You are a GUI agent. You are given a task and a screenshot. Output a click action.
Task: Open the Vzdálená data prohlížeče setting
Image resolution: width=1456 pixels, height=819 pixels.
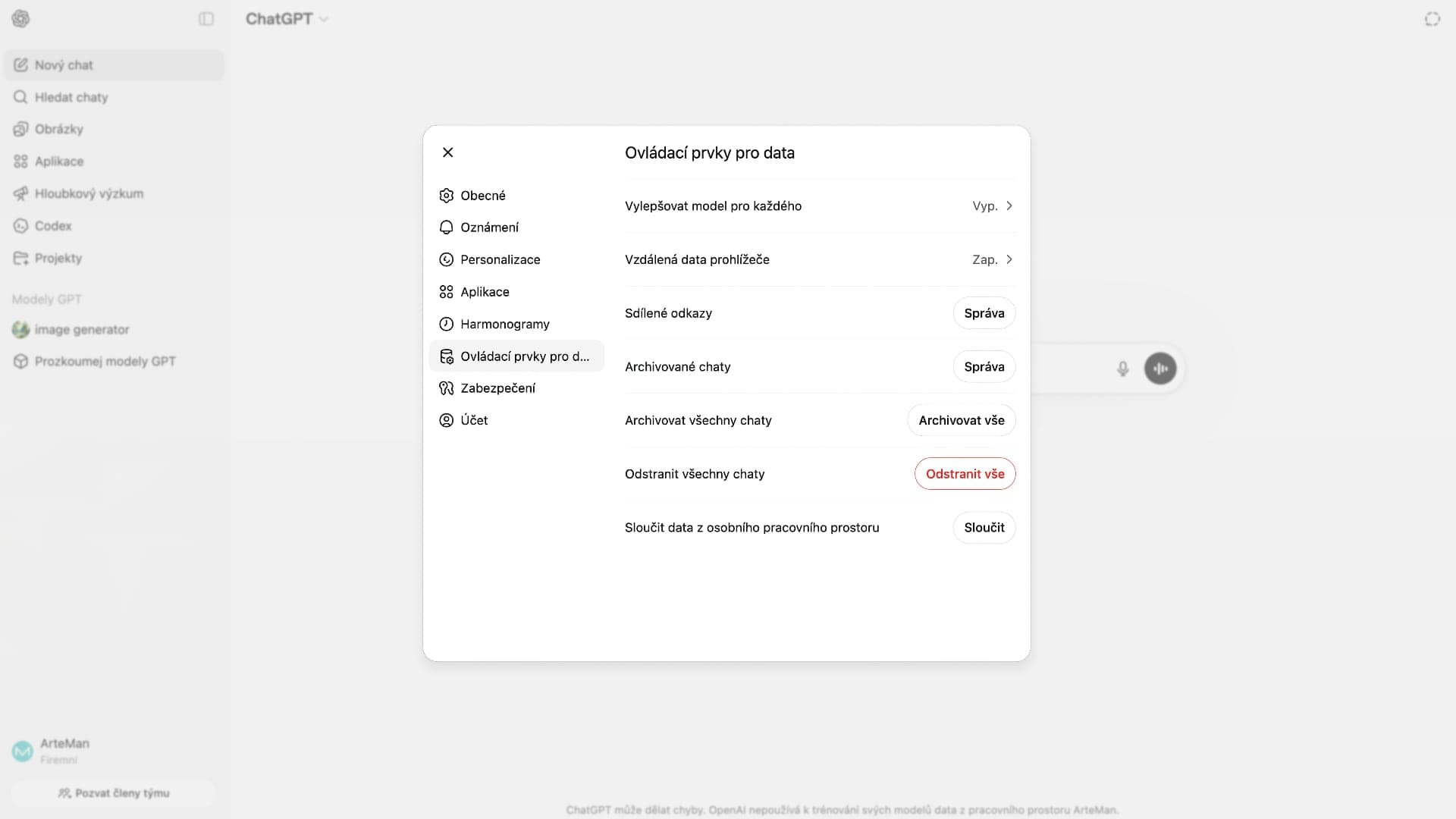coord(819,259)
